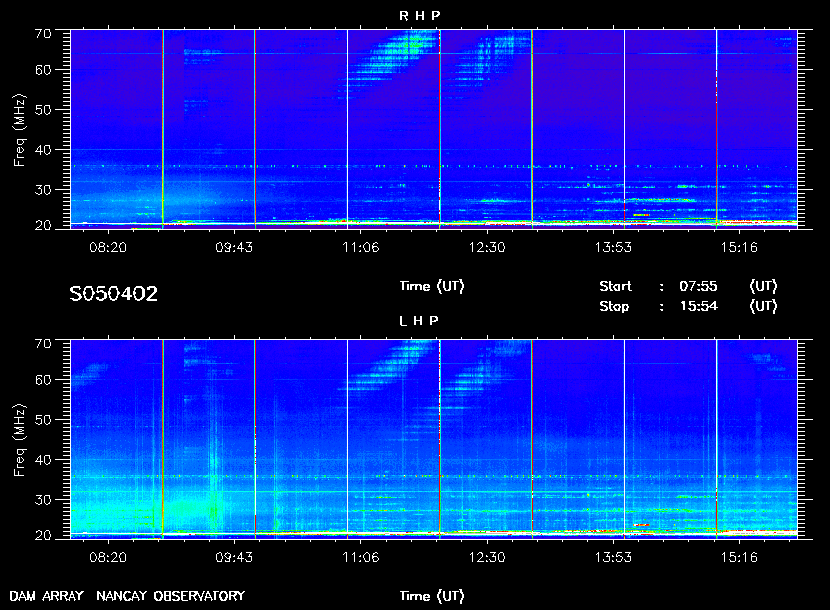Image resolution: width=830 pixels, height=610 pixels.
Task: Click the Start time value 07:55
Action: pyautogui.click(x=698, y=286)
